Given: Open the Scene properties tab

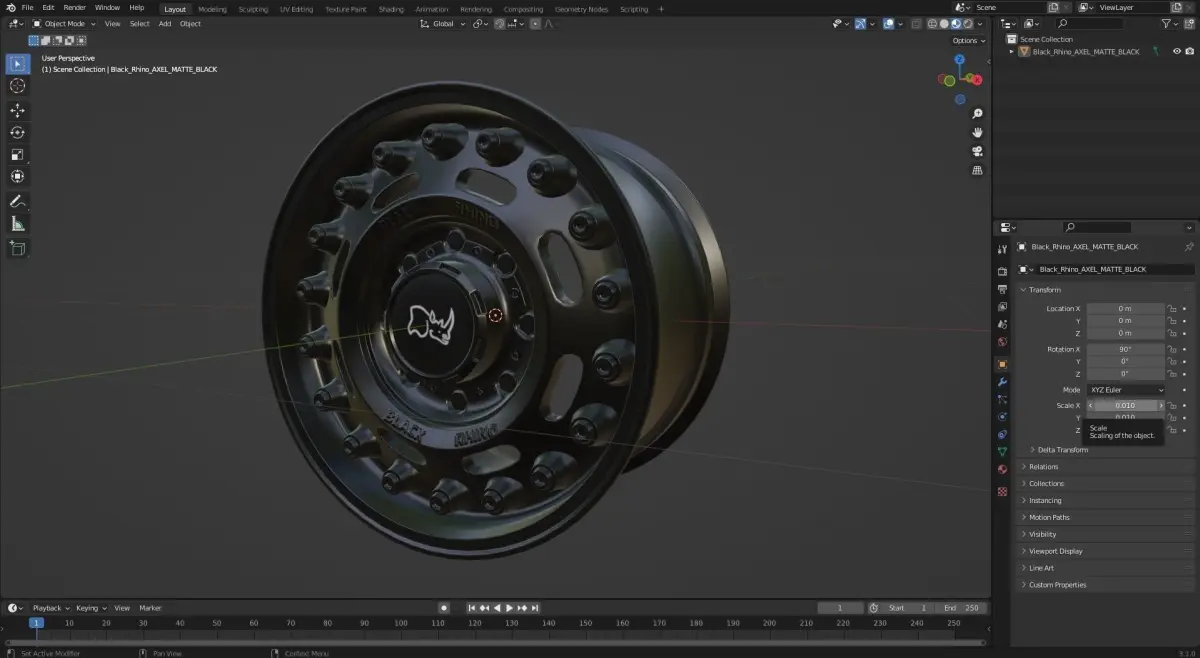Looking at the screenshot, I should pyautogui.click(x=1002, y=325).
